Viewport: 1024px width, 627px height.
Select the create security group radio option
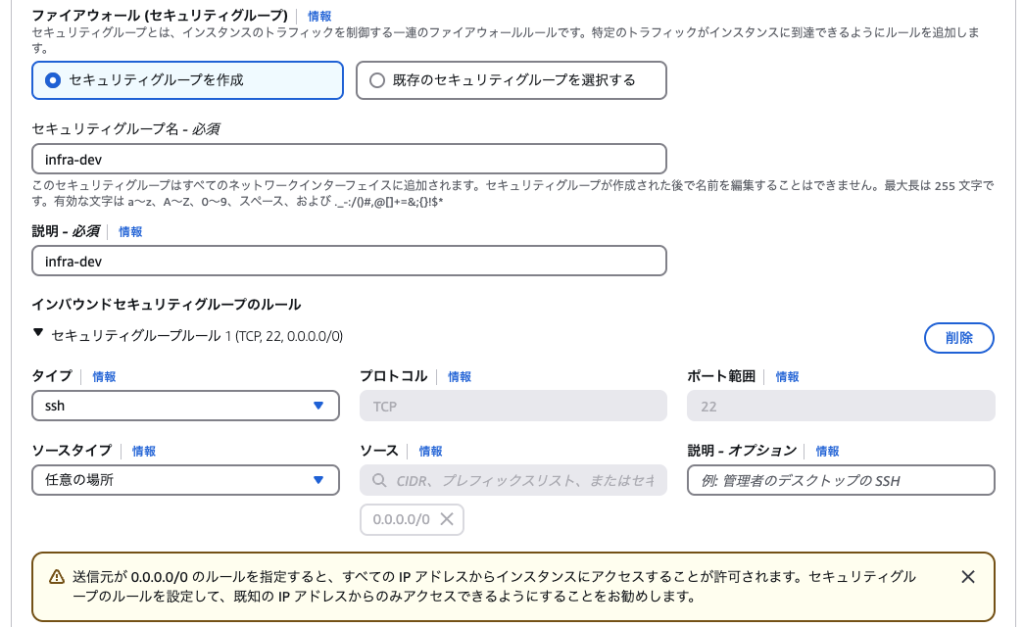[53, 80]
